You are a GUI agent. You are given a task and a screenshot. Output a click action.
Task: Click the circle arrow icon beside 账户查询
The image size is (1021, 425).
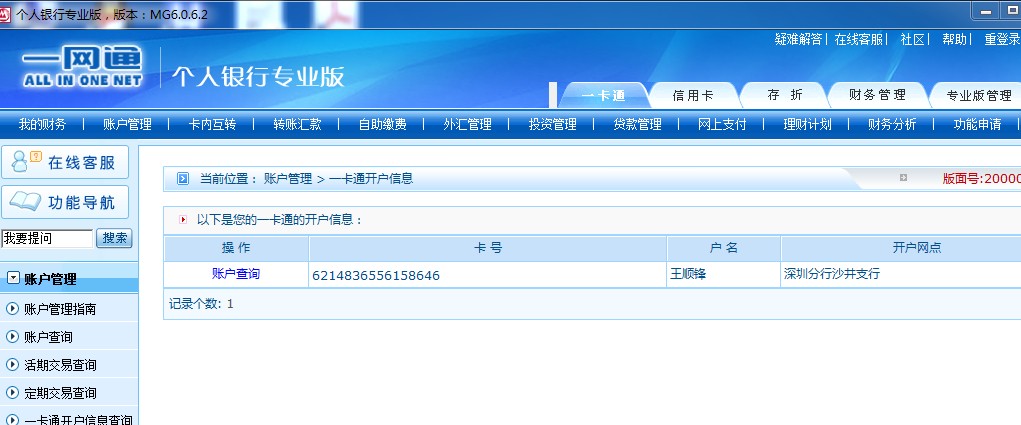click(12, 336)
